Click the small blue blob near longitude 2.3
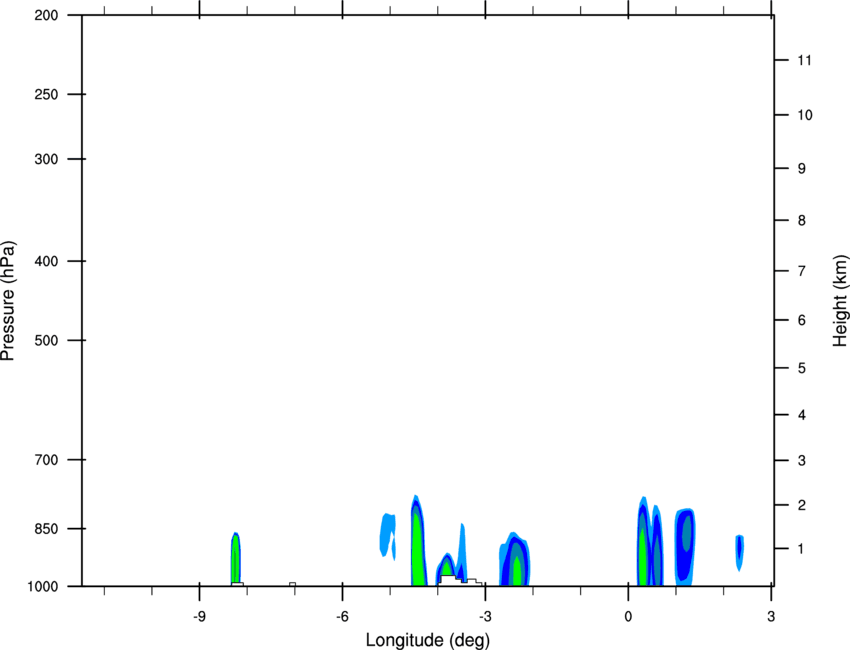The image size is (850, 650). click(739, 552)
